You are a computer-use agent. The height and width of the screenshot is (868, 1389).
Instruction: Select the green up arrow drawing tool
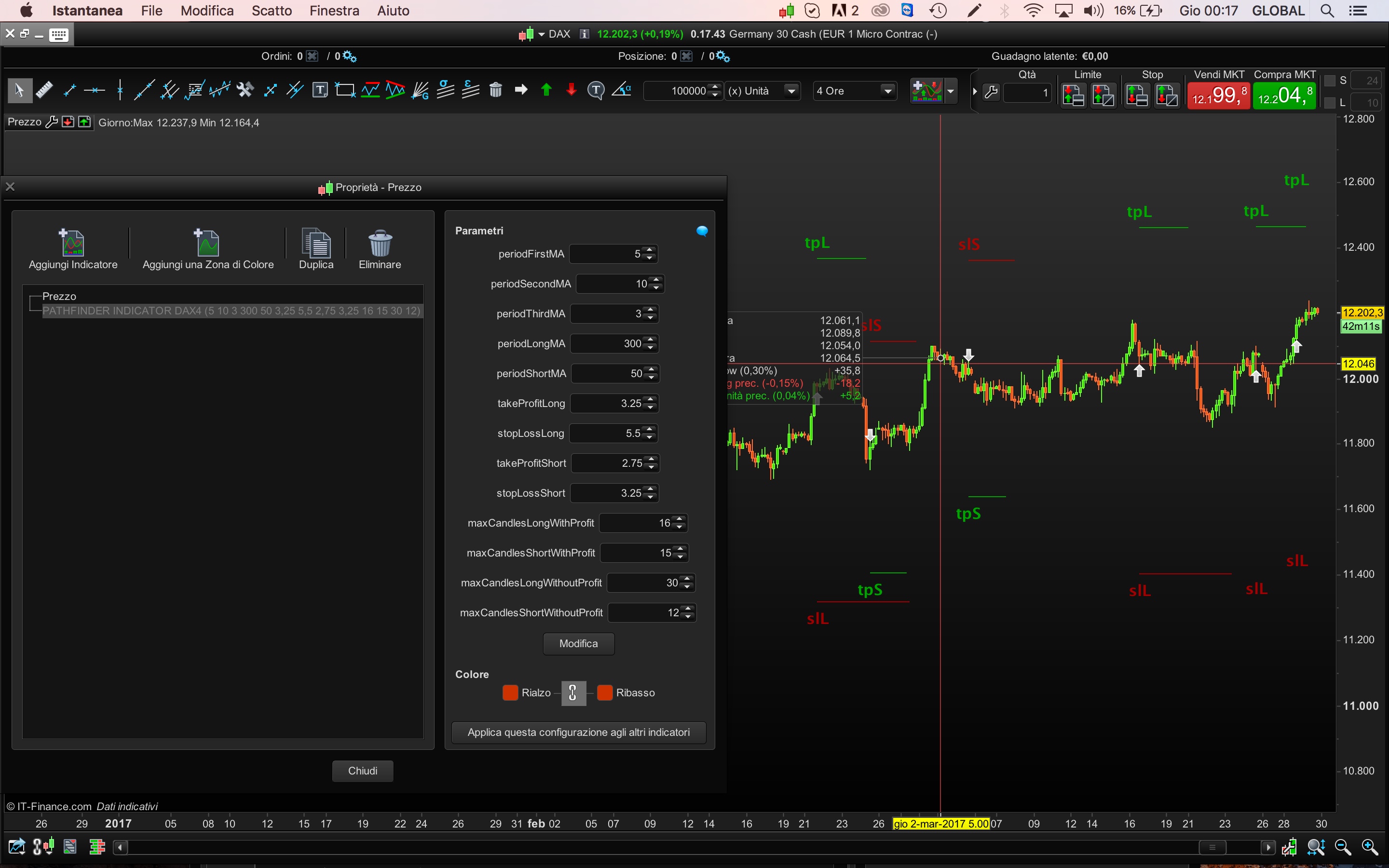[546, 90]
